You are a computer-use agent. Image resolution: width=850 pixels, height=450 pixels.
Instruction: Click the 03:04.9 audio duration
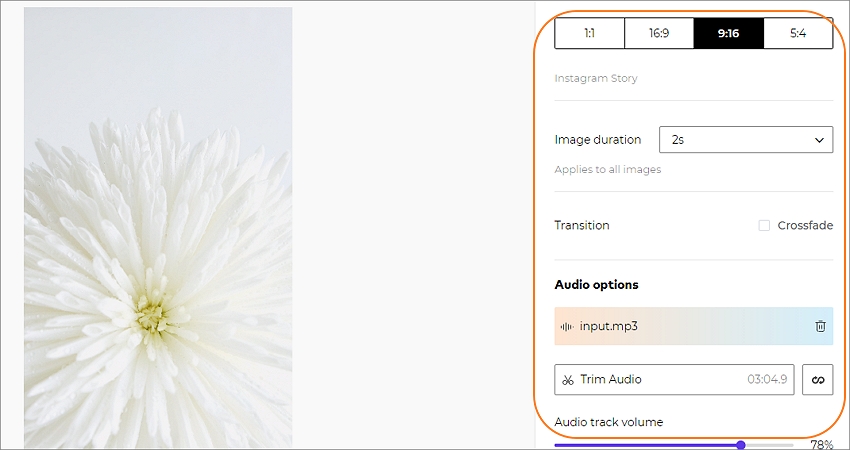coord(767,380)
